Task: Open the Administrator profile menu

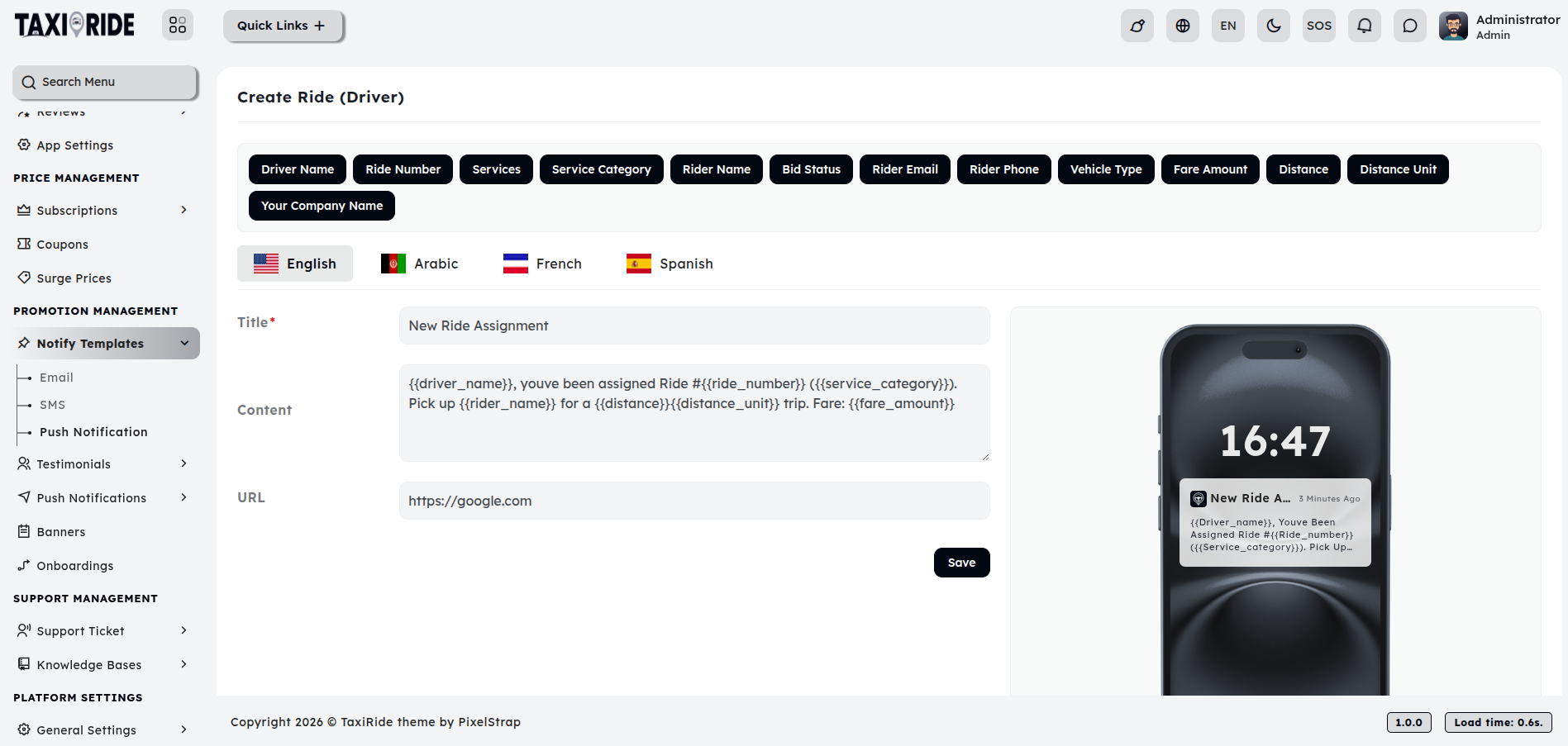Action: pyautogui.click(x=1499, y=26)
